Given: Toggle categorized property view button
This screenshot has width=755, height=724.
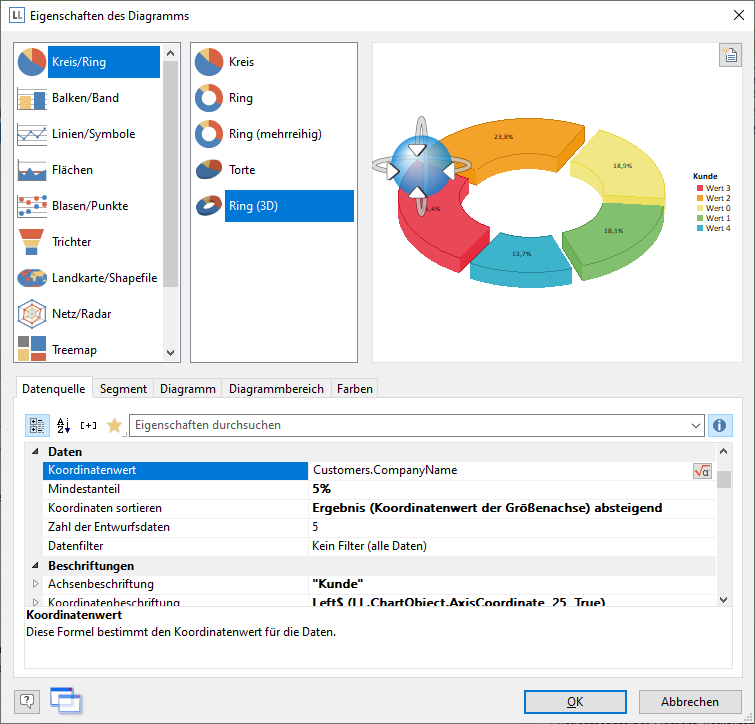Looking at the screenshot, I should [37, 425].
